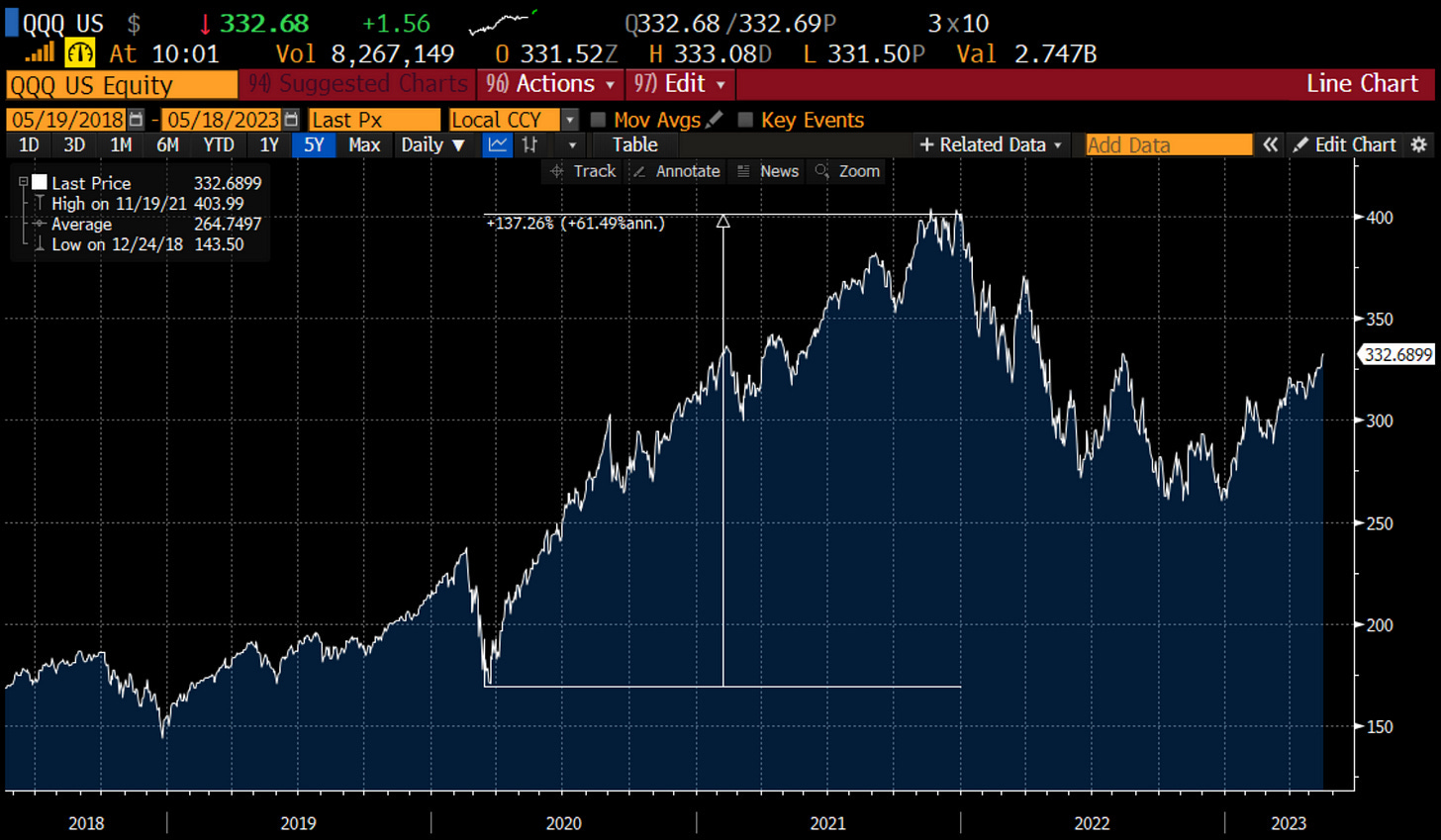This screenshot has width=1441, height=840.
Task: Select the 1Y time range
Action: pos(269,144)
